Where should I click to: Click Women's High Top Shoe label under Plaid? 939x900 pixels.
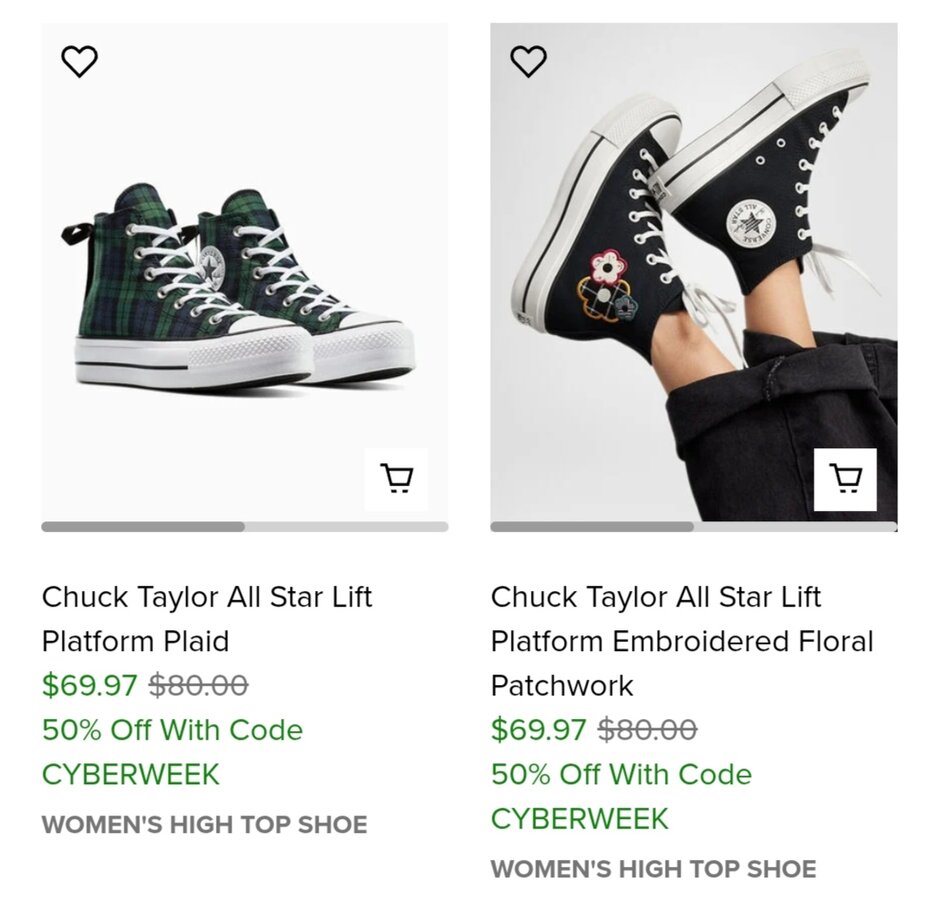(x=204, y=825)
